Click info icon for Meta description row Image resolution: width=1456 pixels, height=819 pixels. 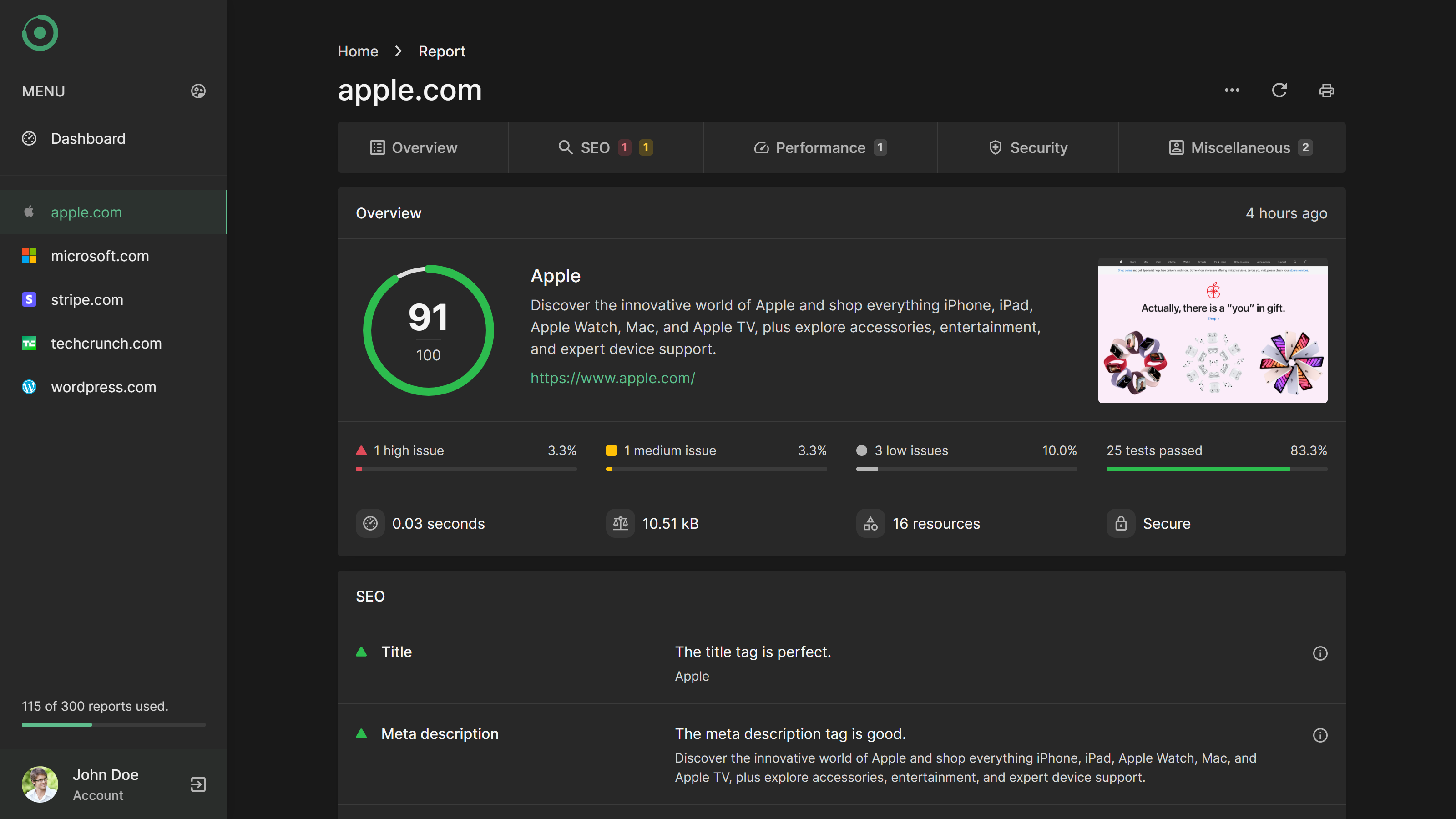(x=1320, y=735)
